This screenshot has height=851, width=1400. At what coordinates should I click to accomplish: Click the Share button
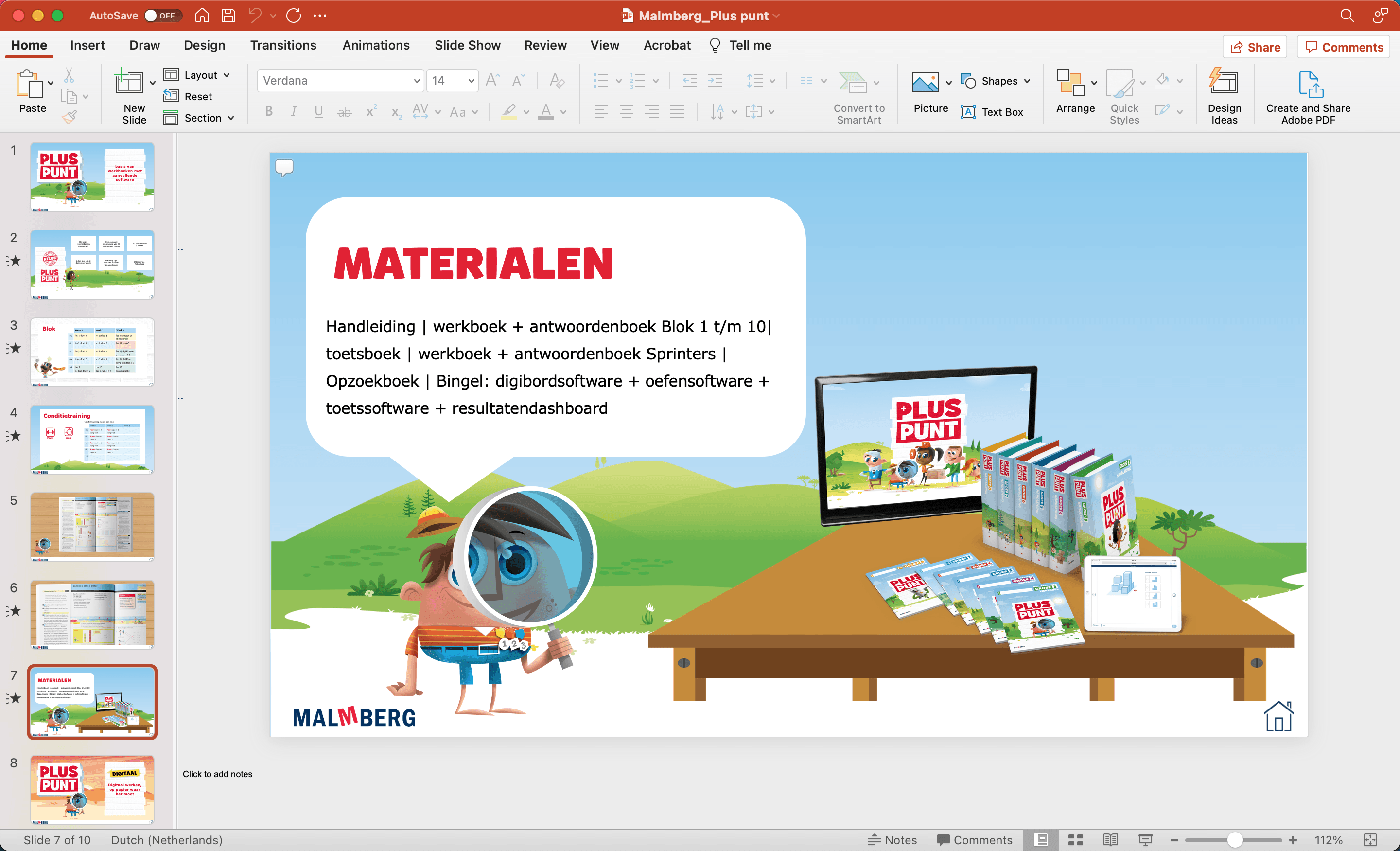coord(1255,47)
